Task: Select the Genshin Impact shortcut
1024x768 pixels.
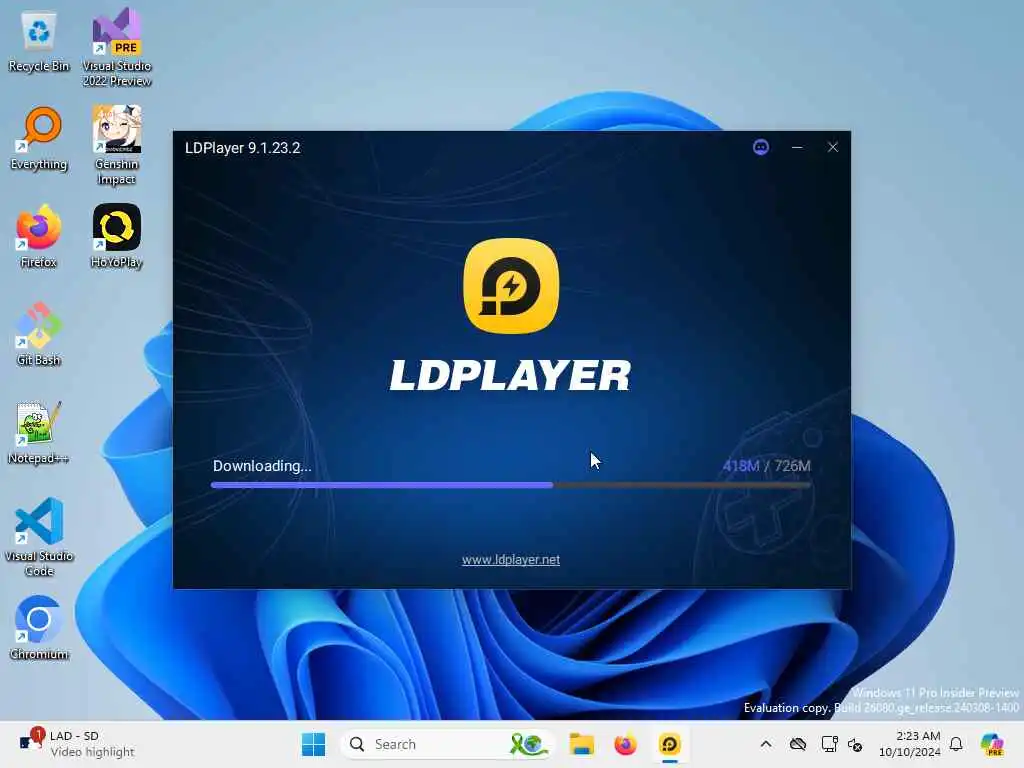Action: point(116,146)
